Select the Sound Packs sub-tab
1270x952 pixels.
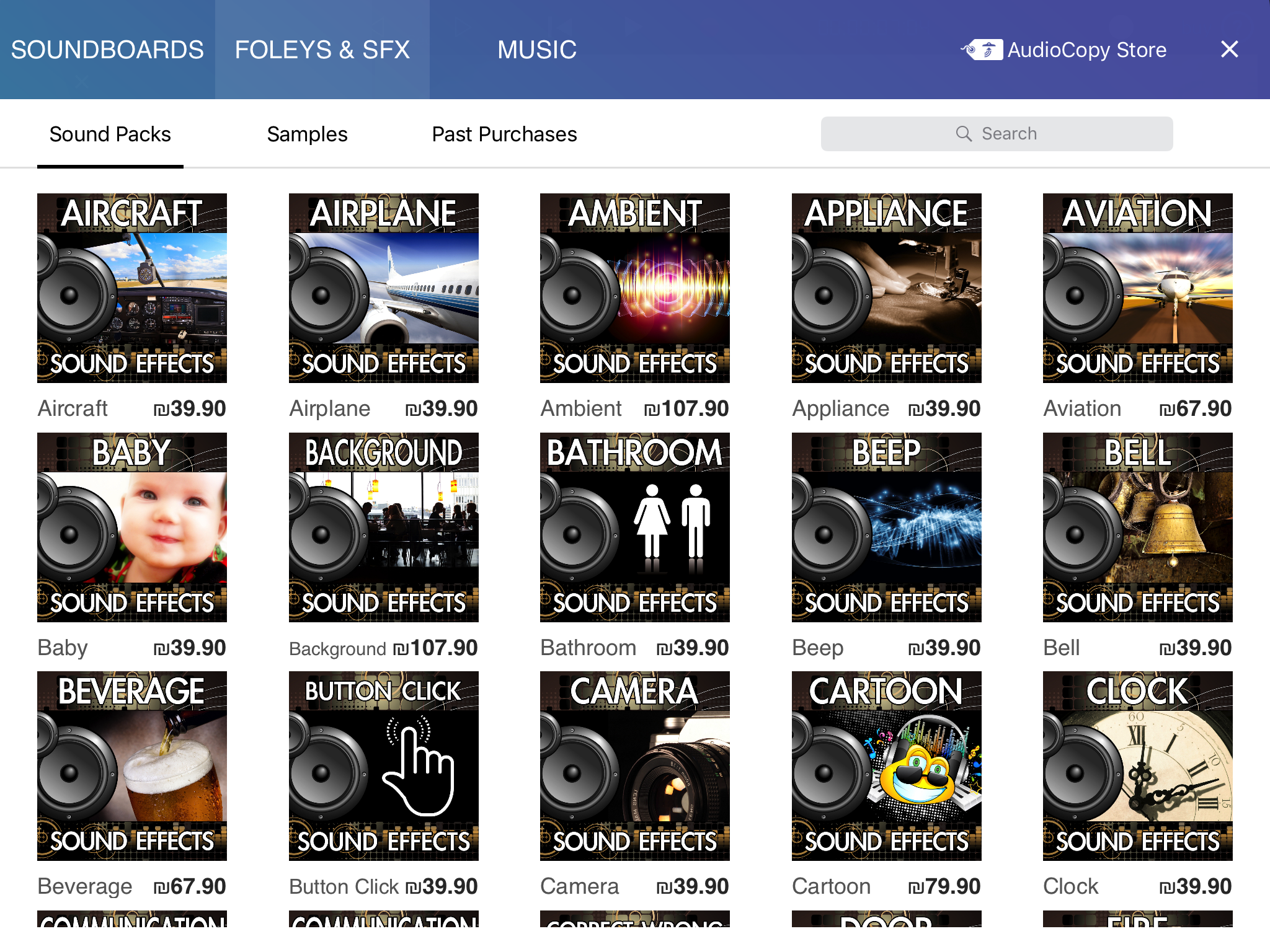[x=110, y=134]
